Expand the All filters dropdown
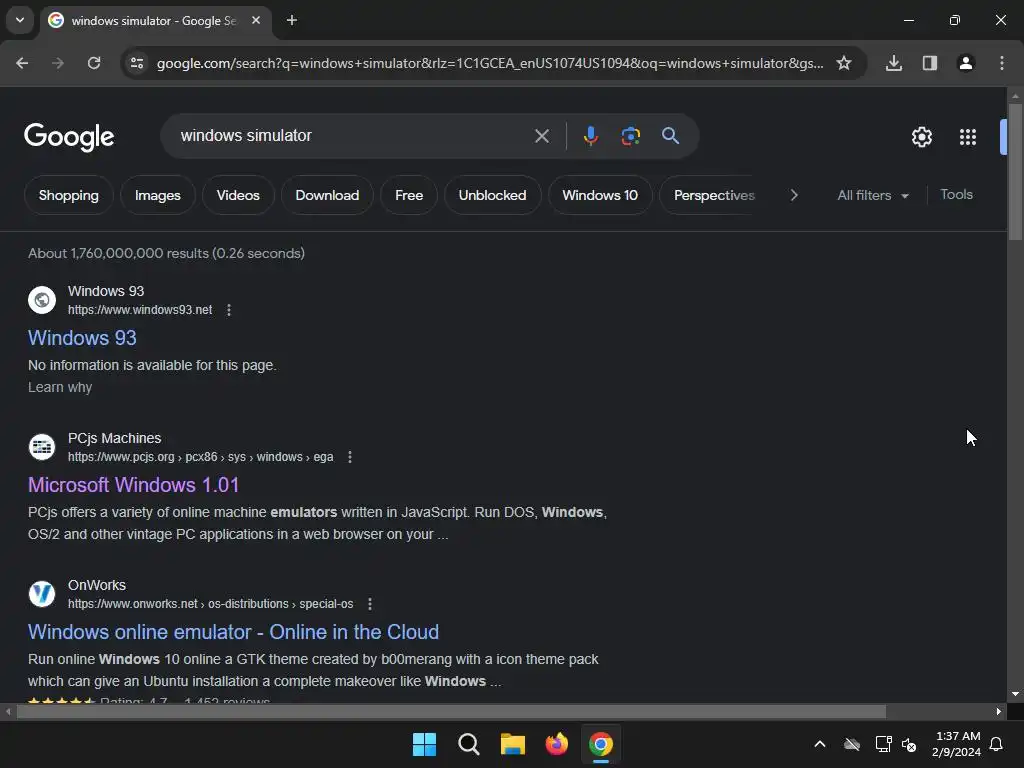 tap(872, 195)
